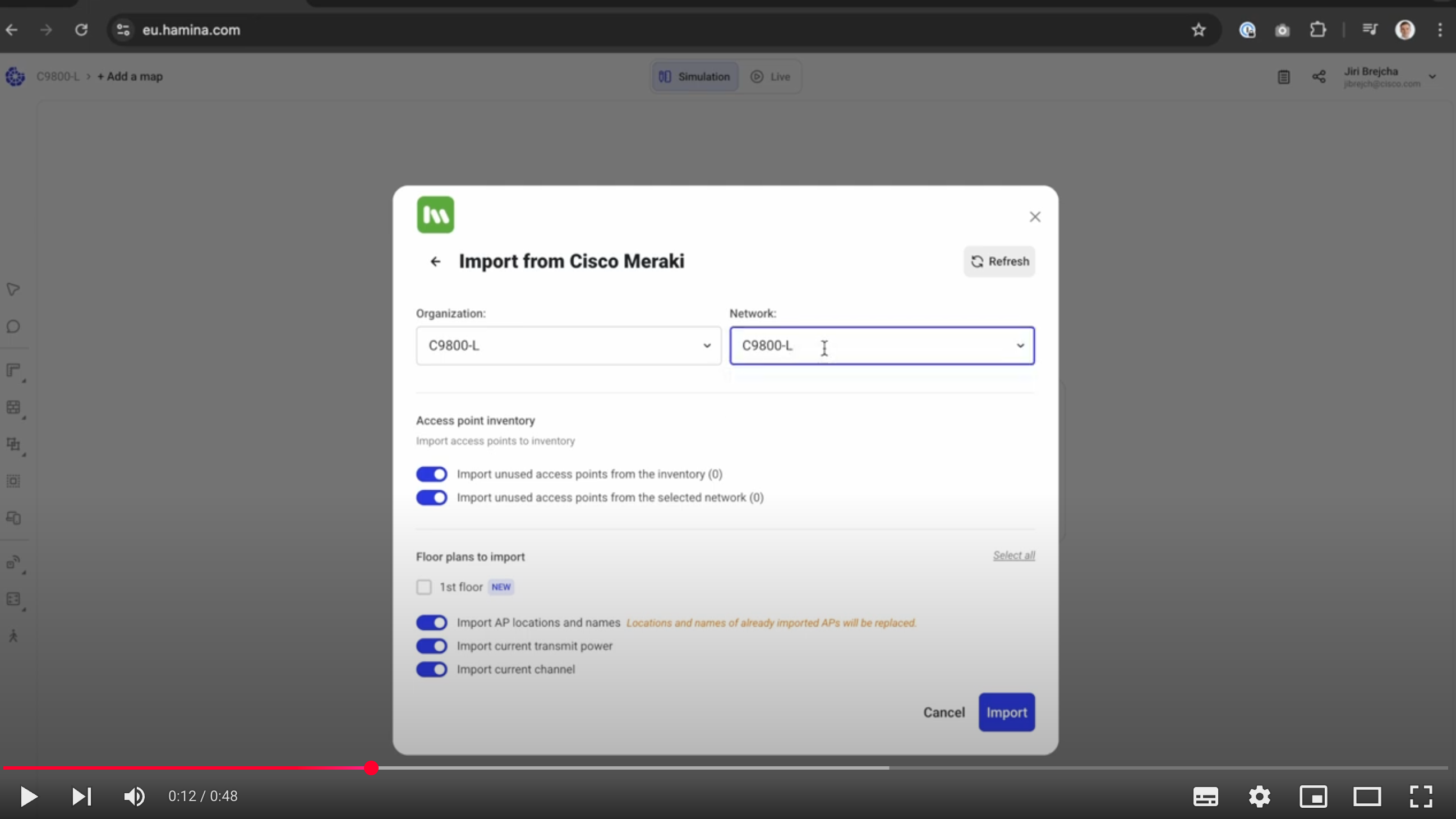The height and width of the screenshot is (819, 1456).
Task: Open media control playlist icon
Action: pyautogui.click(x=1370, y=30)
